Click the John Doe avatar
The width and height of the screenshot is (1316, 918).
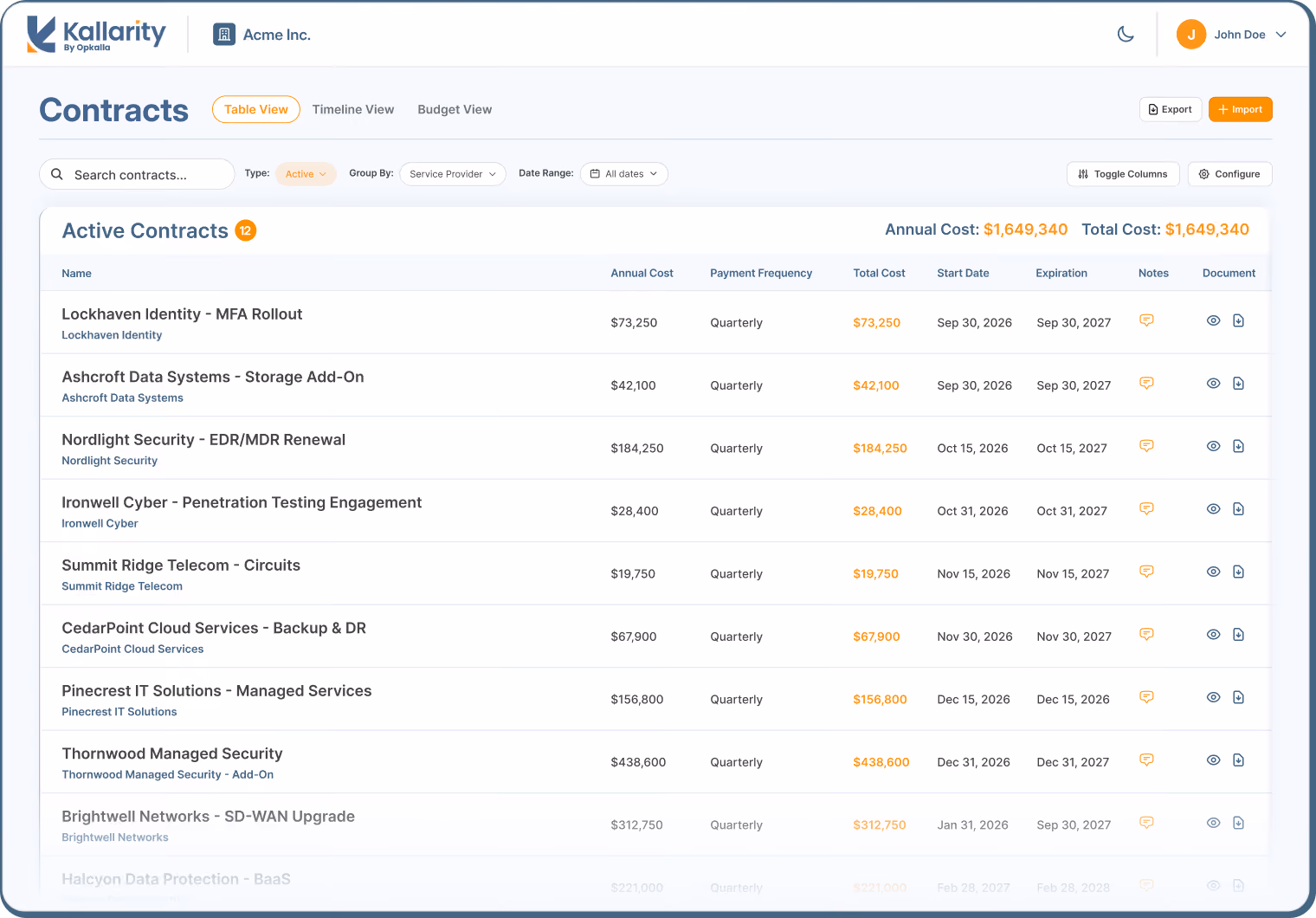[1191, 35]
